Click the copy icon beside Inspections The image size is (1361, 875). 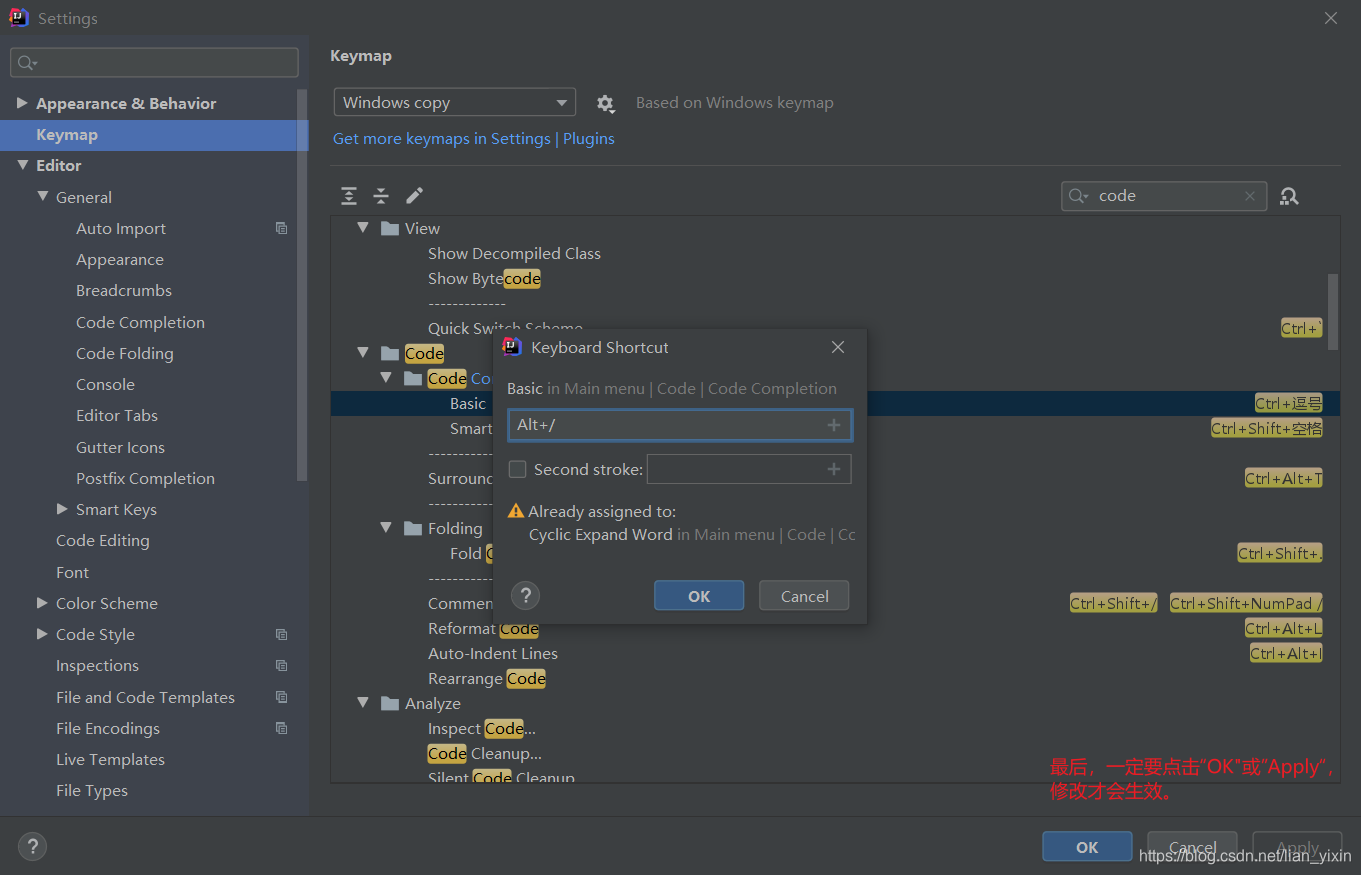click(281, 665)
